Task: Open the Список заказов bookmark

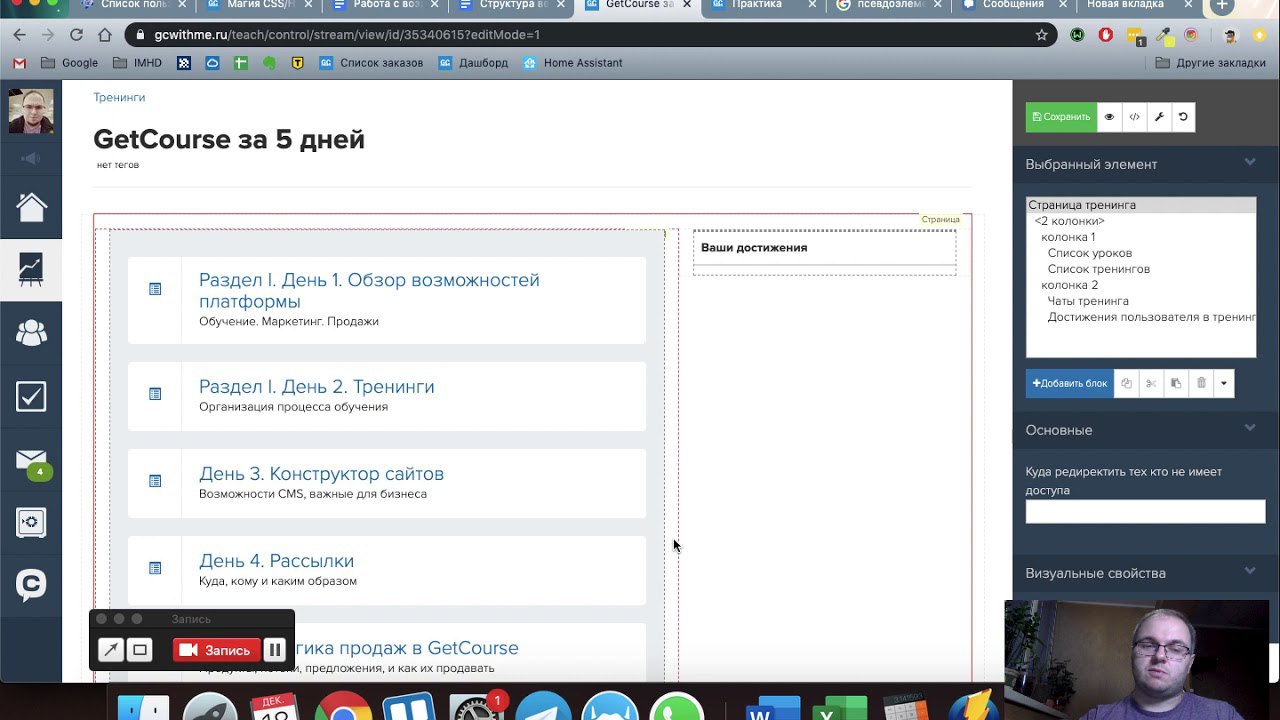Action: [371, 63]
